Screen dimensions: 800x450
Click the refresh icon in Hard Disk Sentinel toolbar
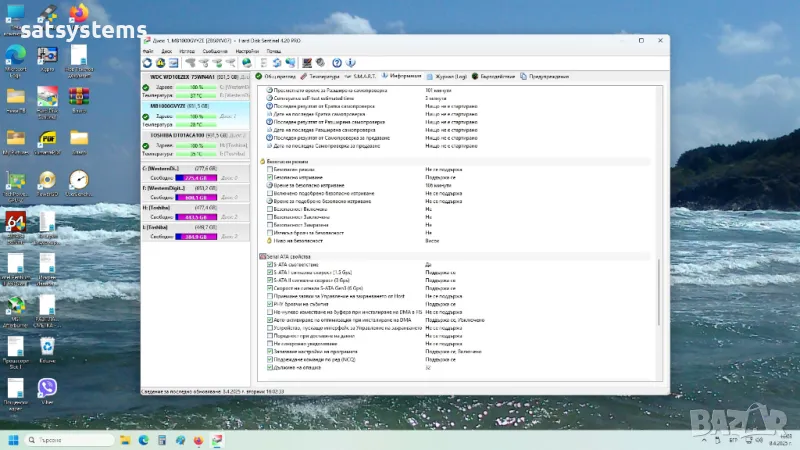148,62
